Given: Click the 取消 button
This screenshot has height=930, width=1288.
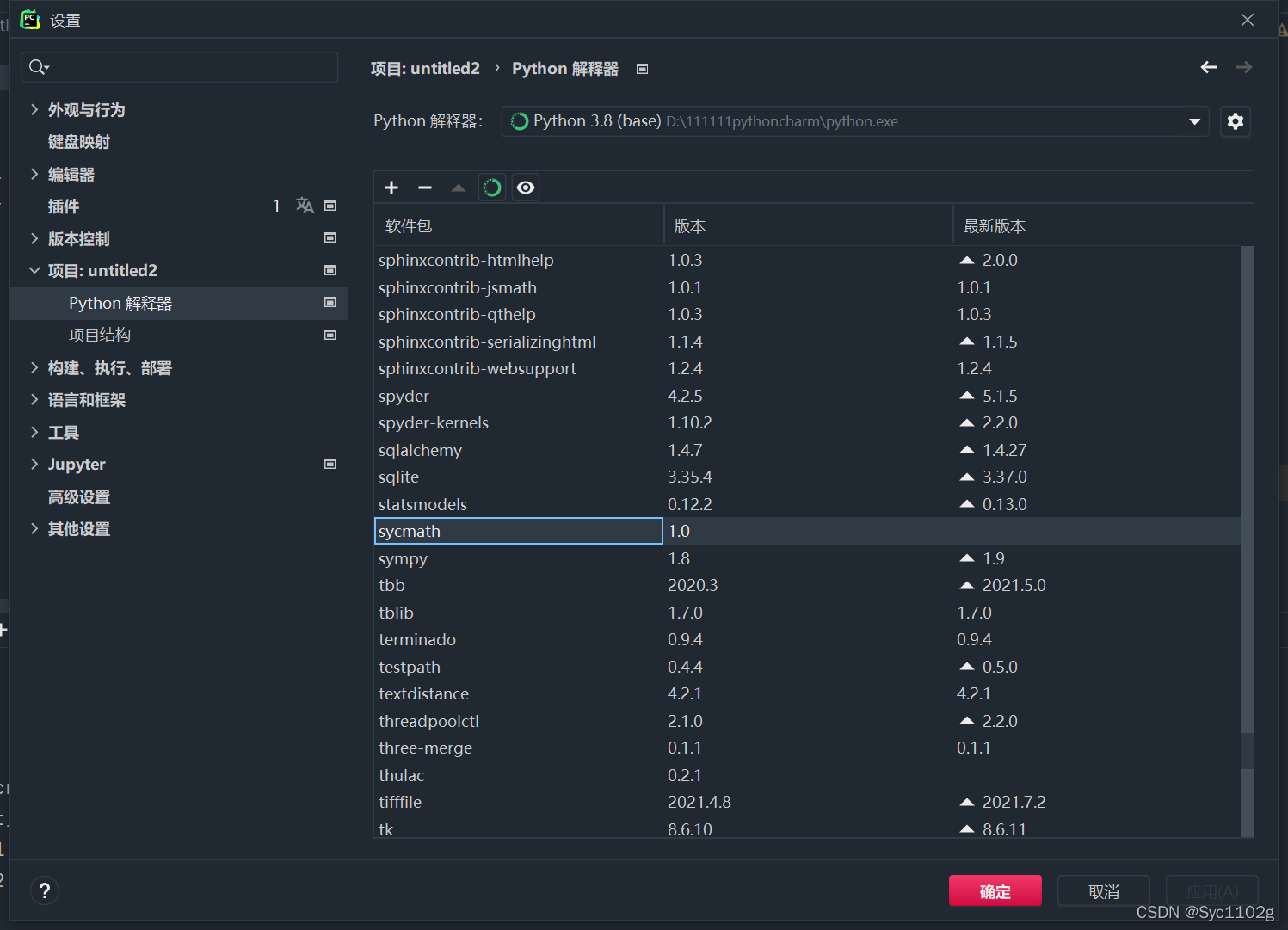Looking at the screenshot, I should (1104, 891).
